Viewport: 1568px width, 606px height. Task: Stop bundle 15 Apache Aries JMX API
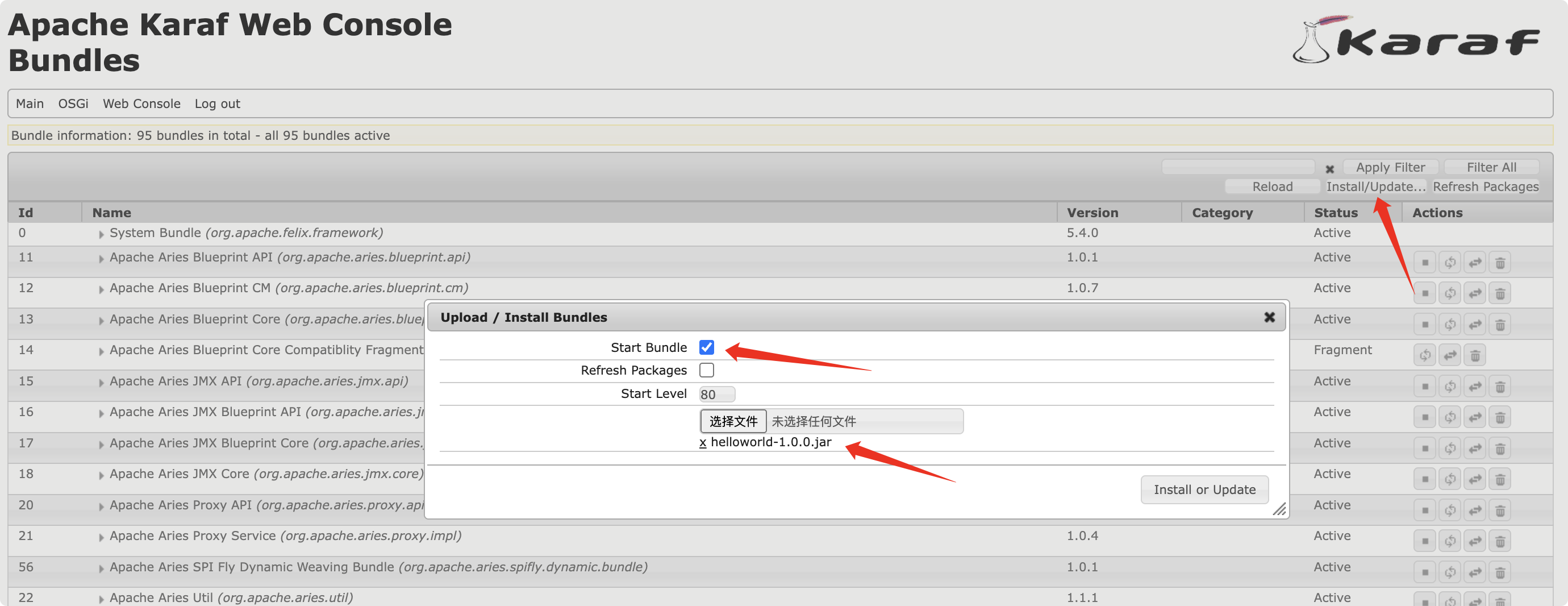coord(1425,386)
